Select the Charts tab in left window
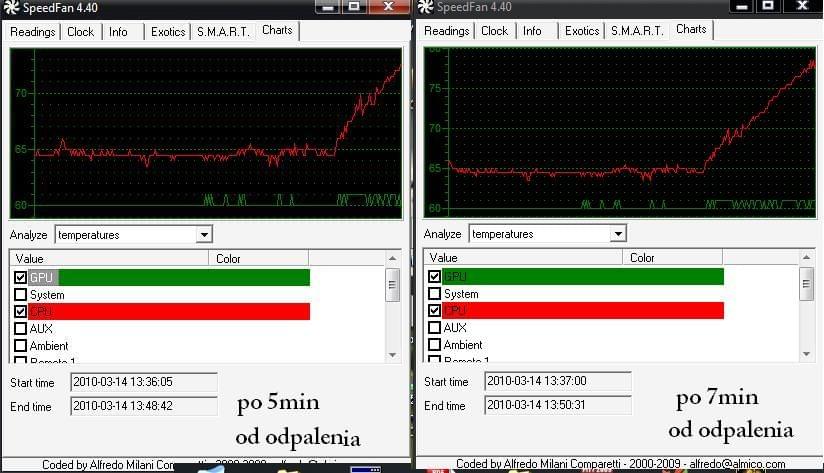 (x=277, y=30)
